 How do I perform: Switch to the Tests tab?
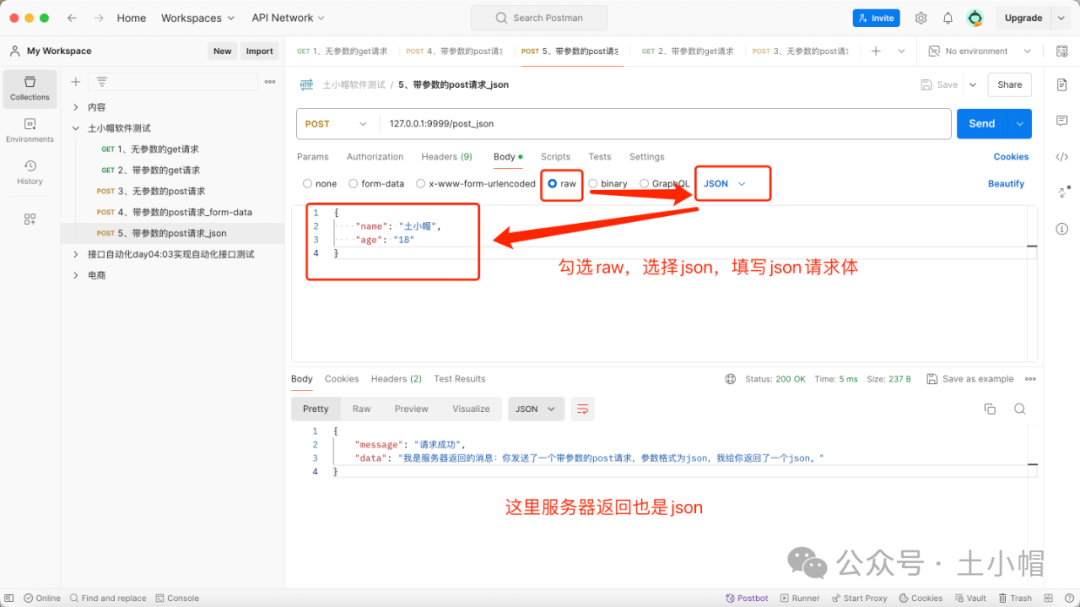pyautogui.click(x=599, y=157)
